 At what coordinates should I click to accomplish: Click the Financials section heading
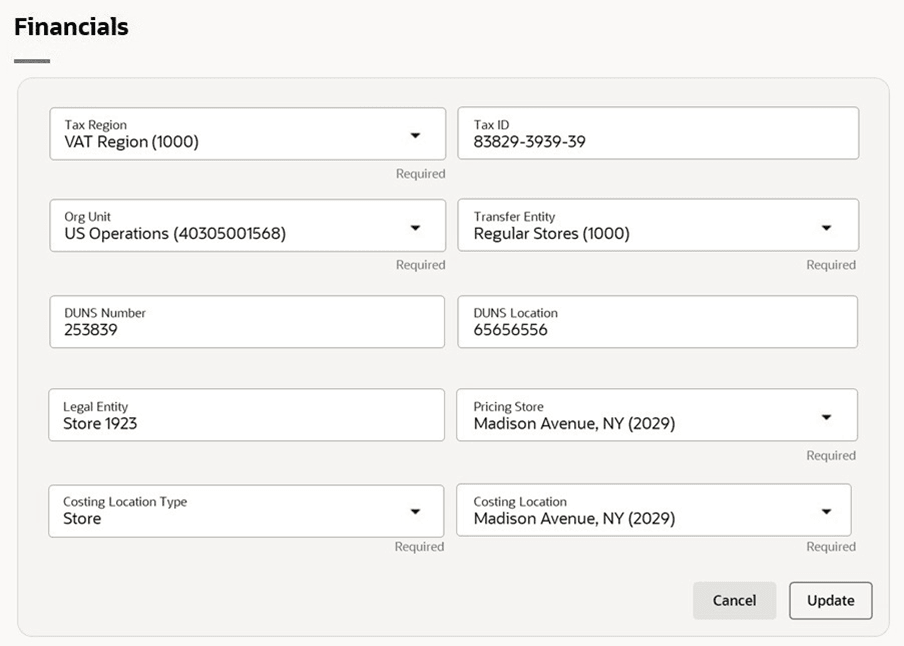[x=71, y=27]
